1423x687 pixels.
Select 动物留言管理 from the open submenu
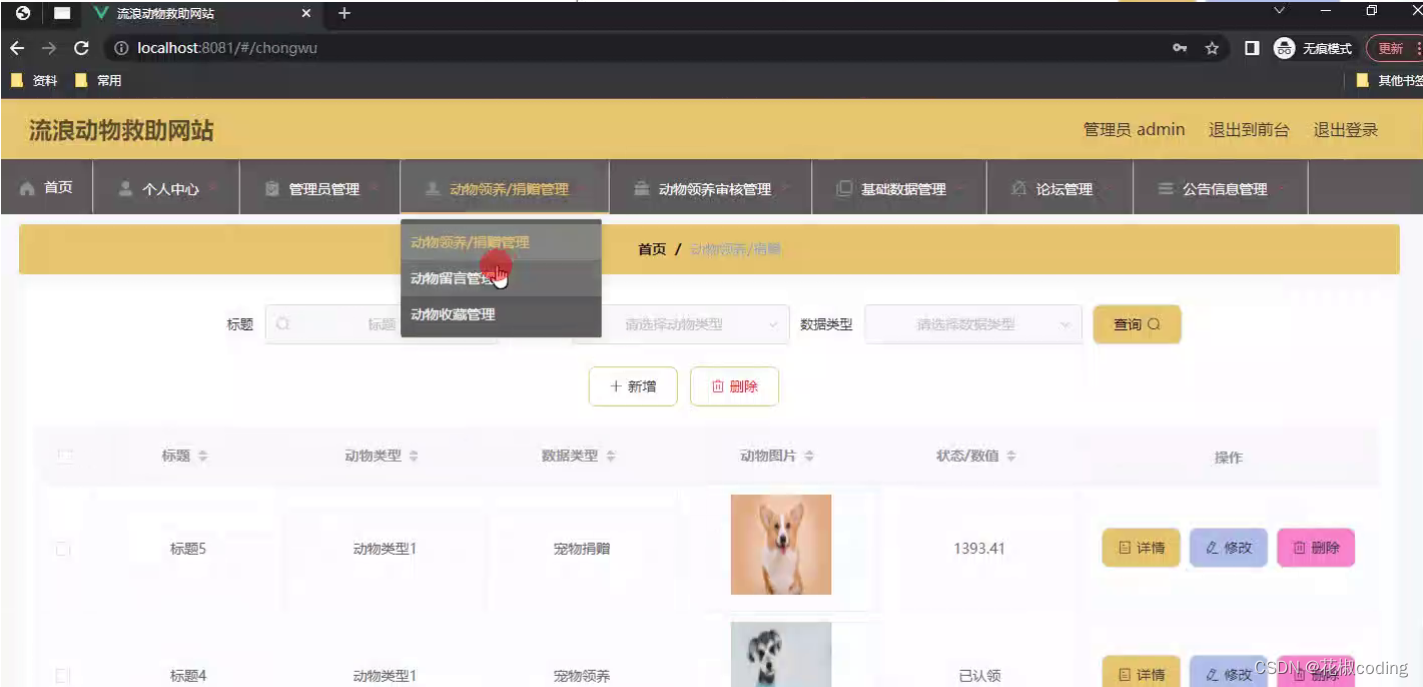tap(452, 278)
